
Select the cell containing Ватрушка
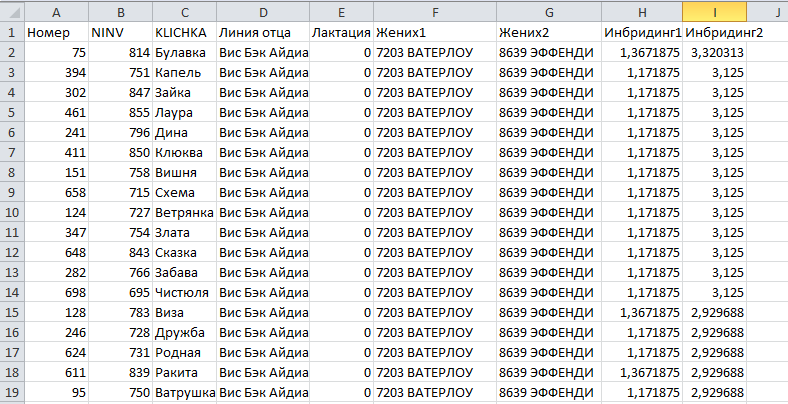click(184, 392)
